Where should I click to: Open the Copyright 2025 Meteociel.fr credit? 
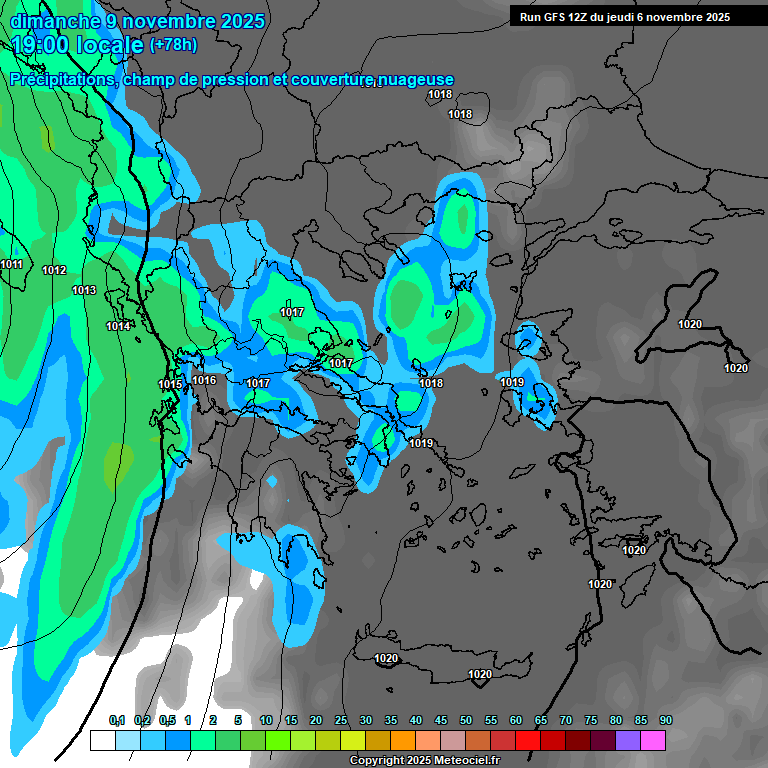[424, 760]
